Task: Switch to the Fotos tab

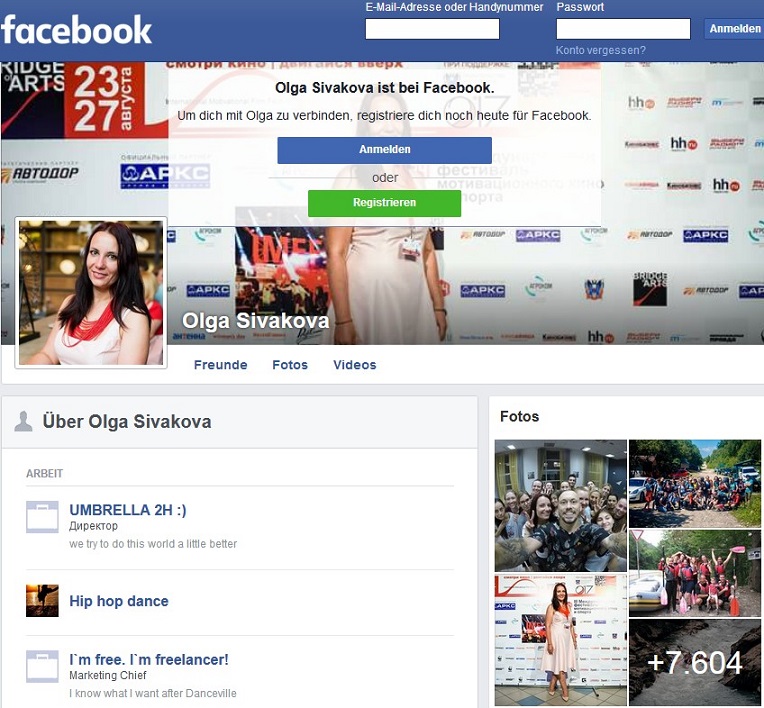Action: click(x=290, y=365)
